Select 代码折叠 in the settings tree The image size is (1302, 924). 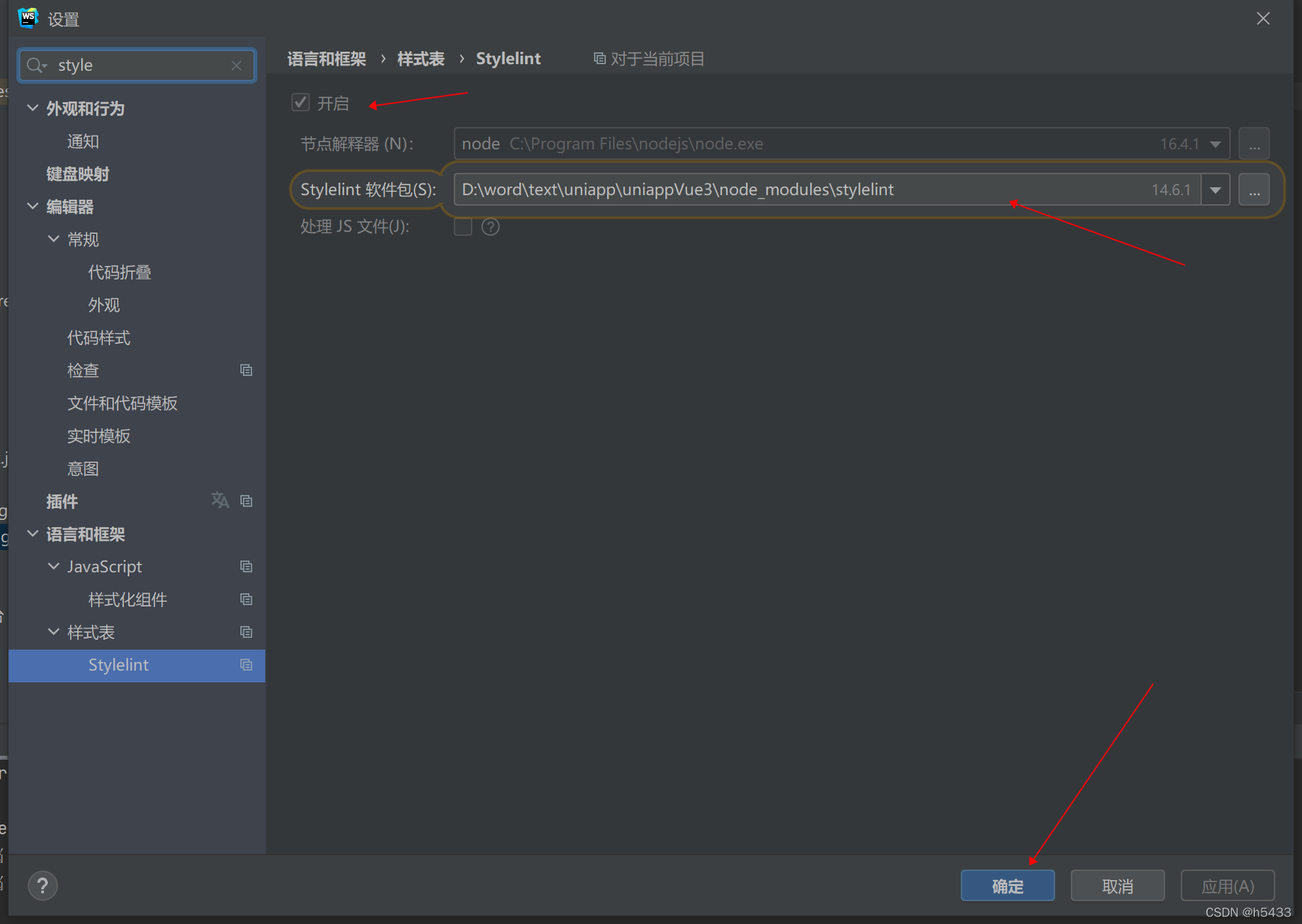120,272
